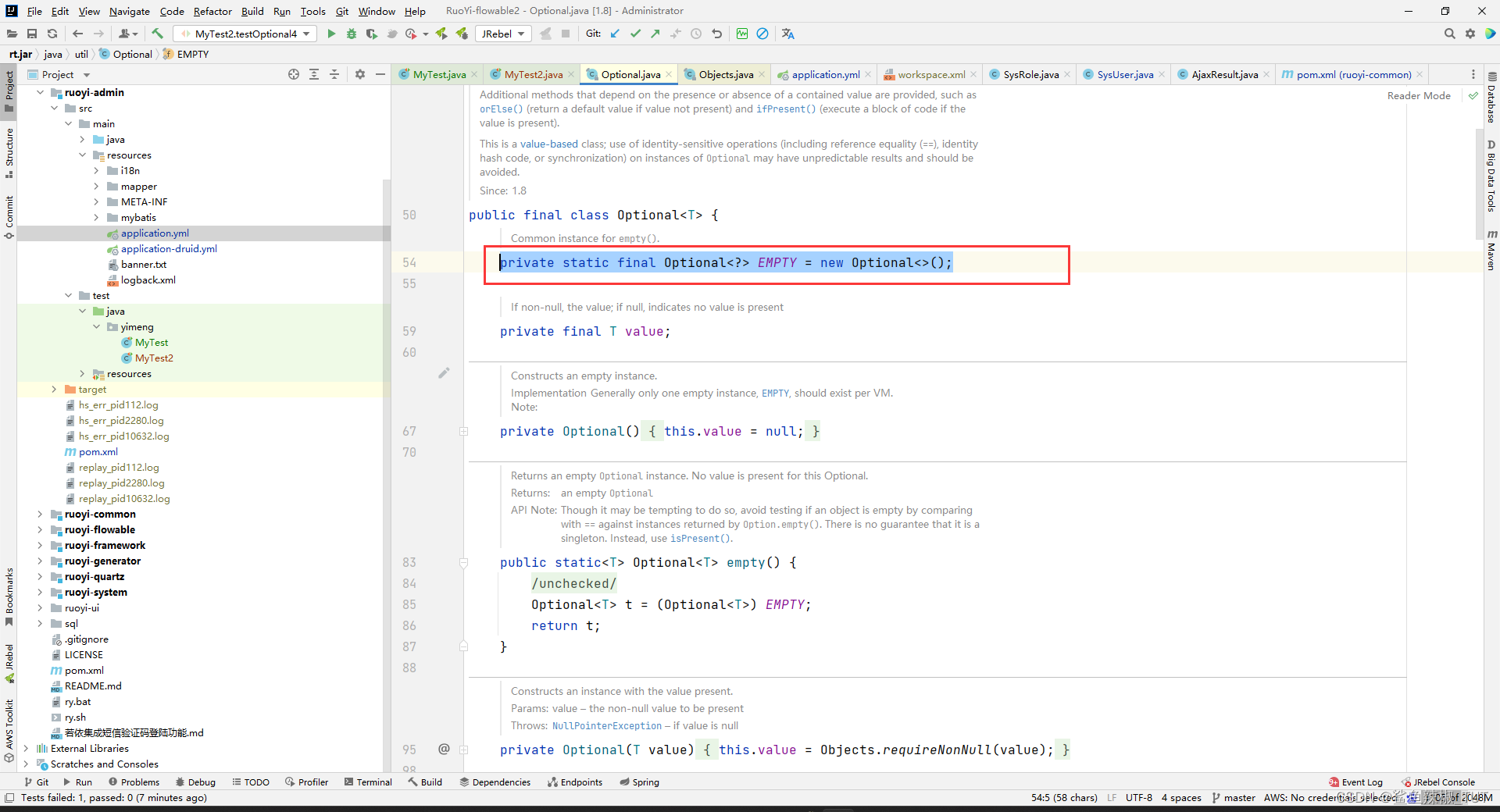Viewport: 1500px width, 812px height.
Task: Open Search Everywhere magnifier icon
Action: coord(1450,34)
